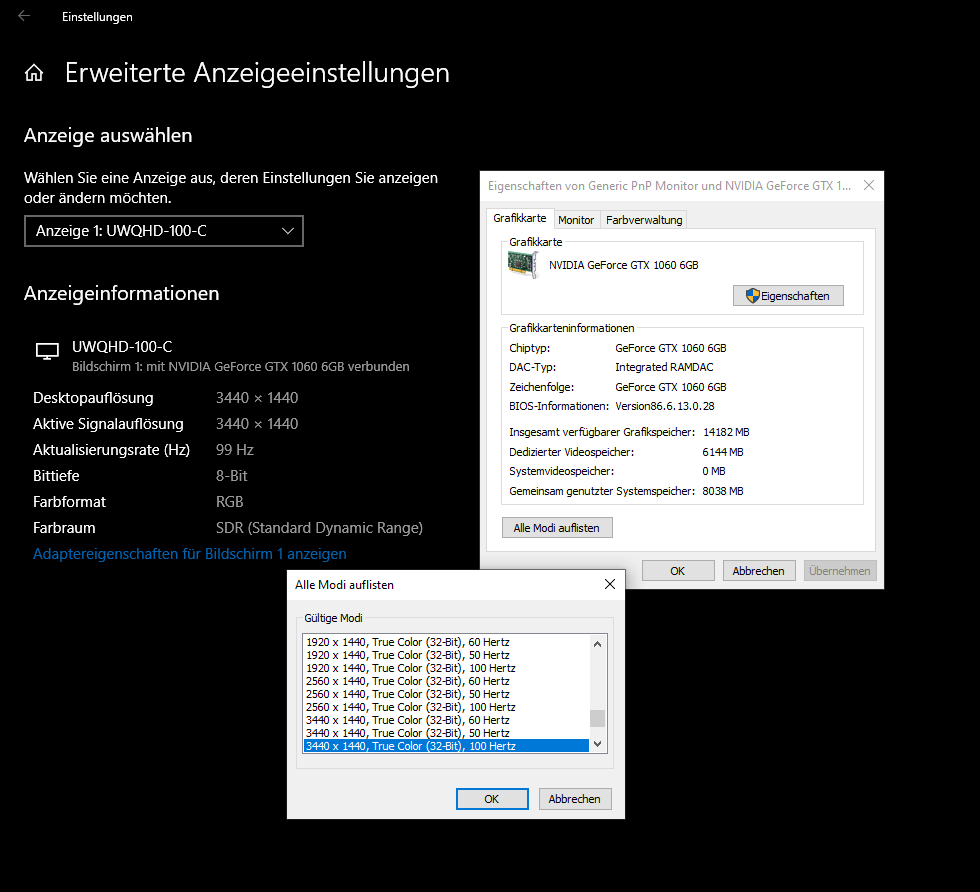Select 1920 x 1440, 60 Hertz mode

pyautogui.click(x=446, y=642)
